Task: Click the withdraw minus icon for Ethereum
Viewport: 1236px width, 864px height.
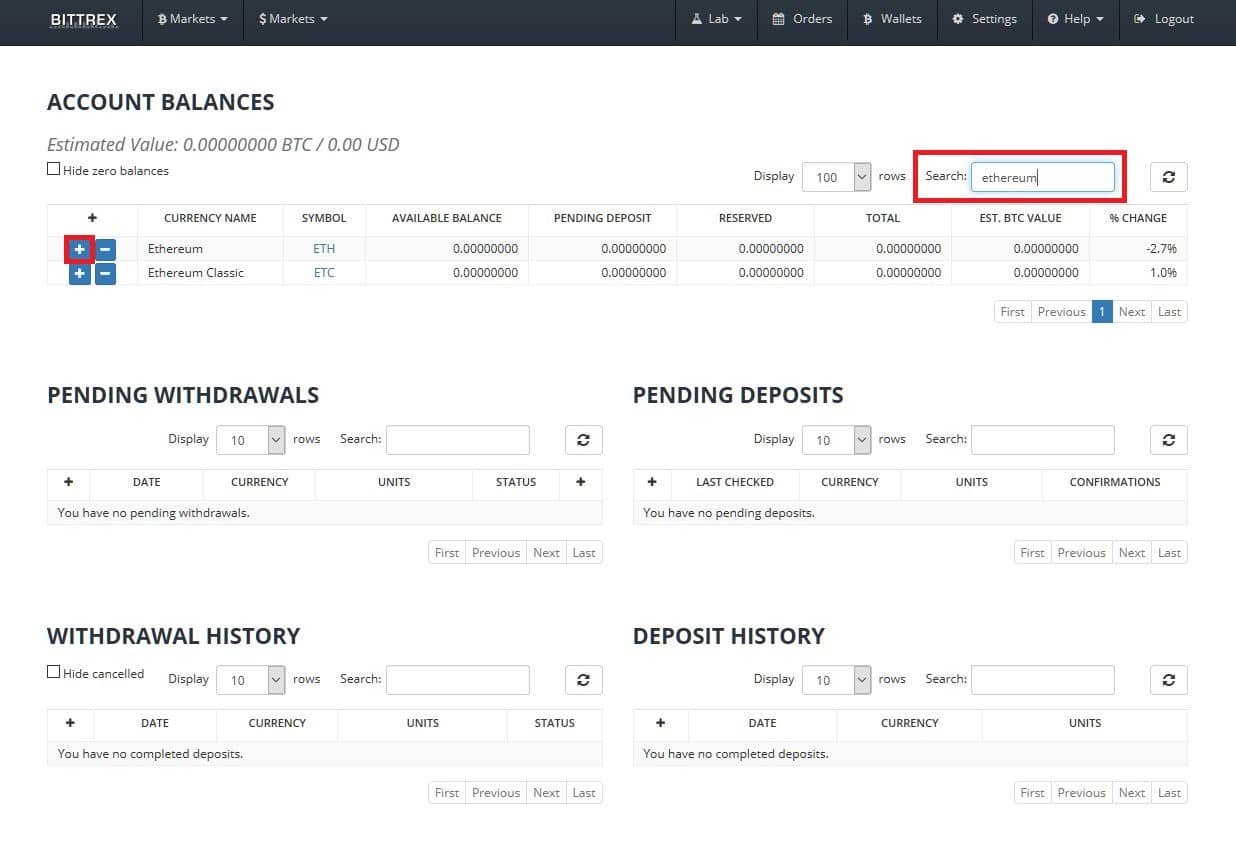Action: tap(105, 249)
